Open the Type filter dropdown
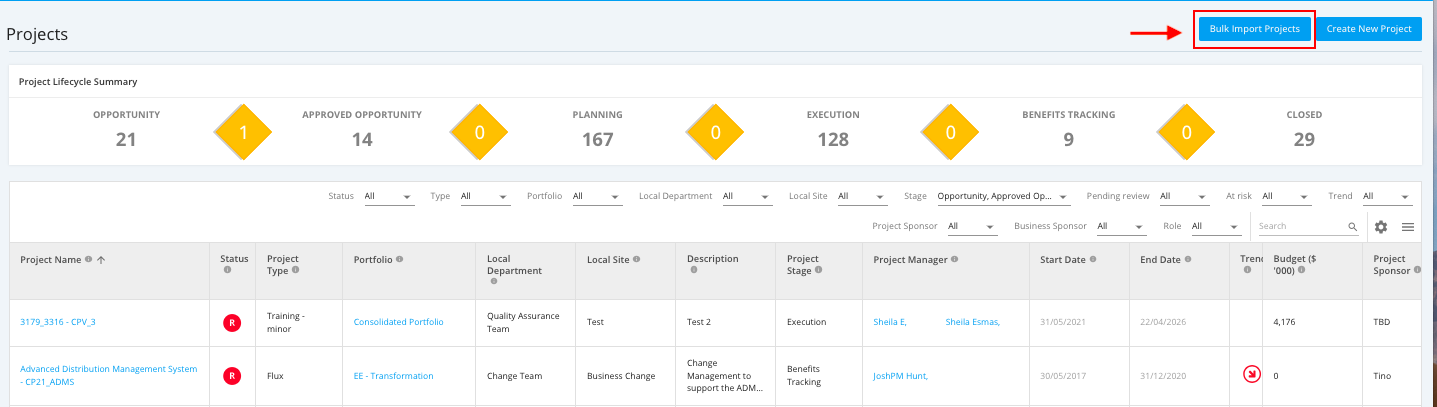The image size is (1437, 407). pyautogui.click(x=484, y=196)
